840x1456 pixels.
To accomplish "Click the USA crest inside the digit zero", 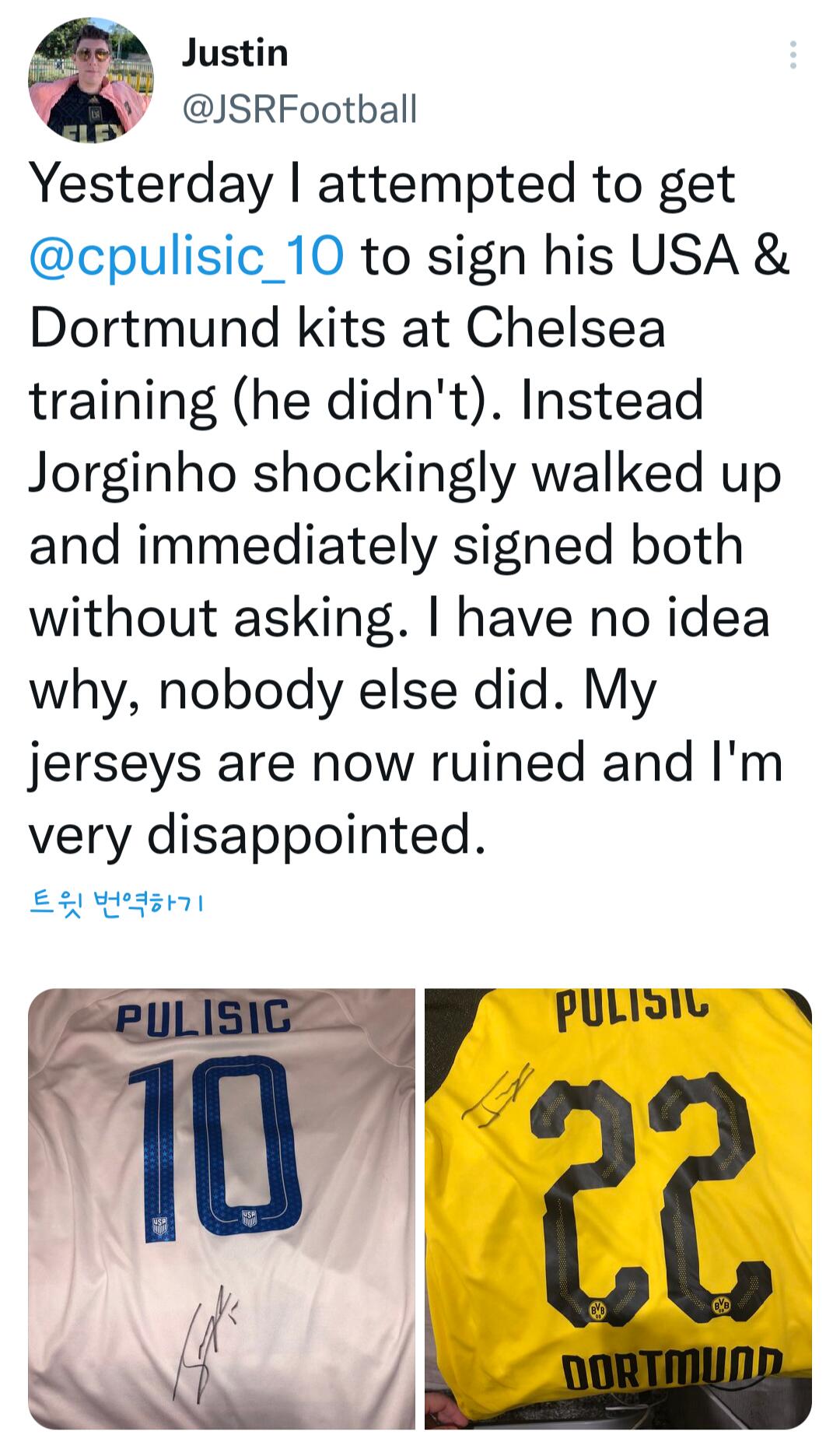I will point(249,1217).
